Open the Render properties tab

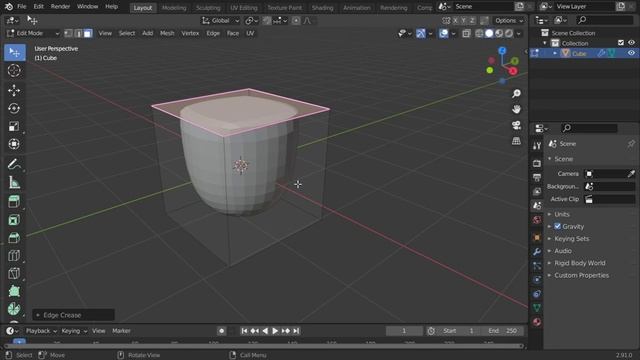click(x=537, y=164)
